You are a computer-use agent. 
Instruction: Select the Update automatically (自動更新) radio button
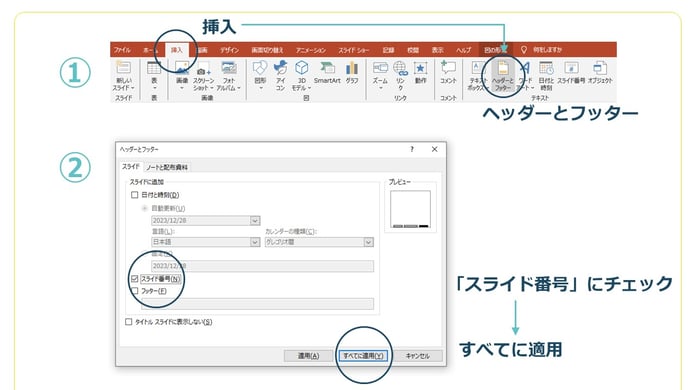click(x=144, y=208)
